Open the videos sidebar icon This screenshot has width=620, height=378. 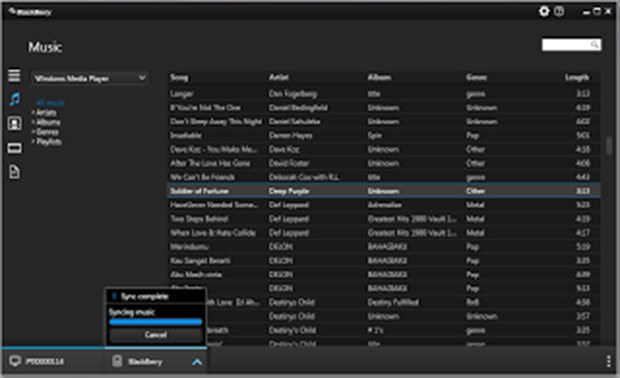15,148
